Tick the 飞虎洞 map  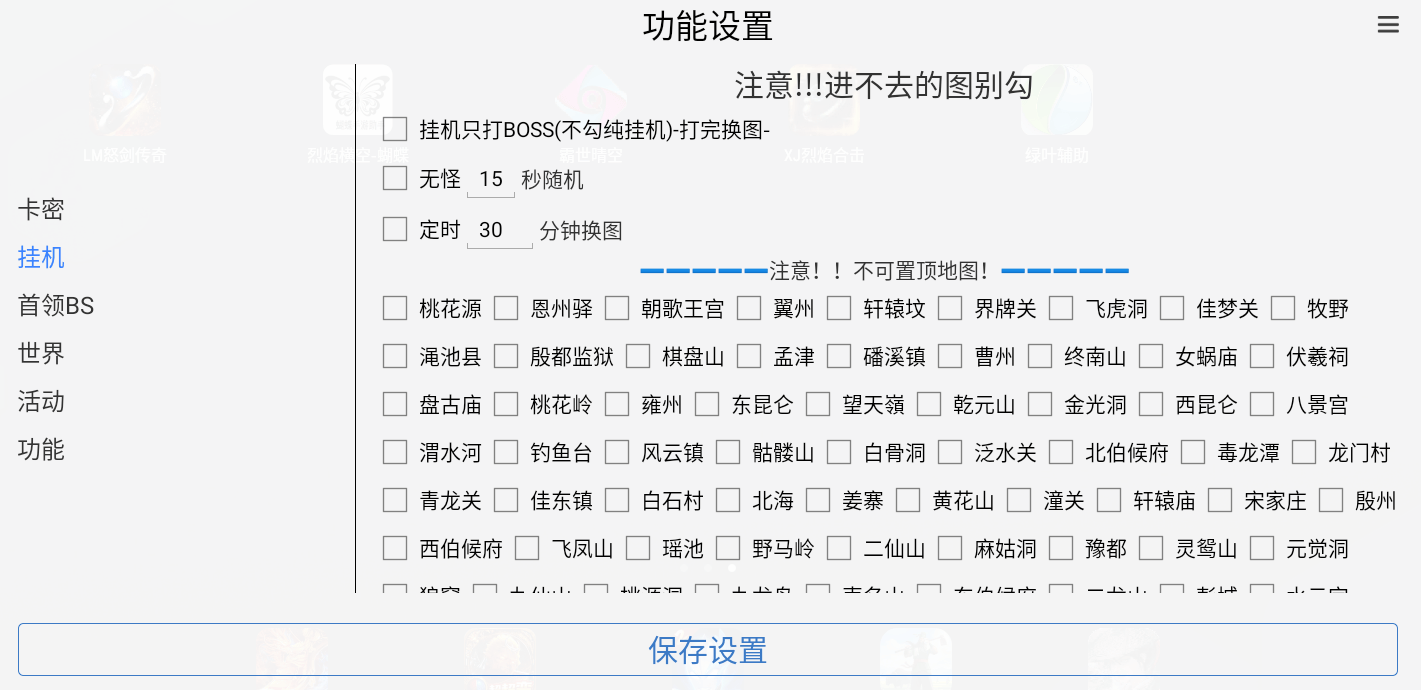1061,308
